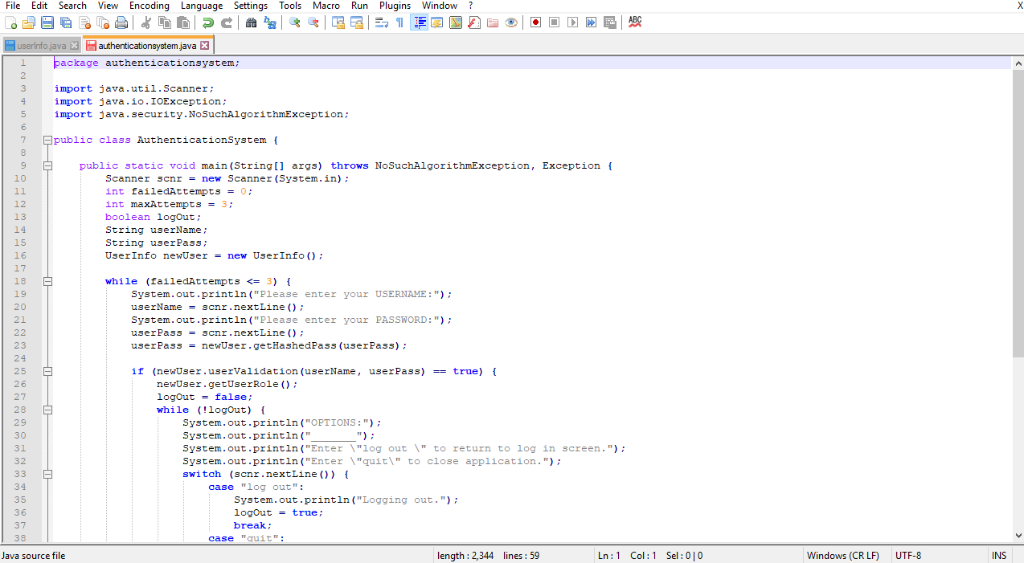The image size is (1024, 563).
Task: Open the File menu
Action: [x=12, y=6]
